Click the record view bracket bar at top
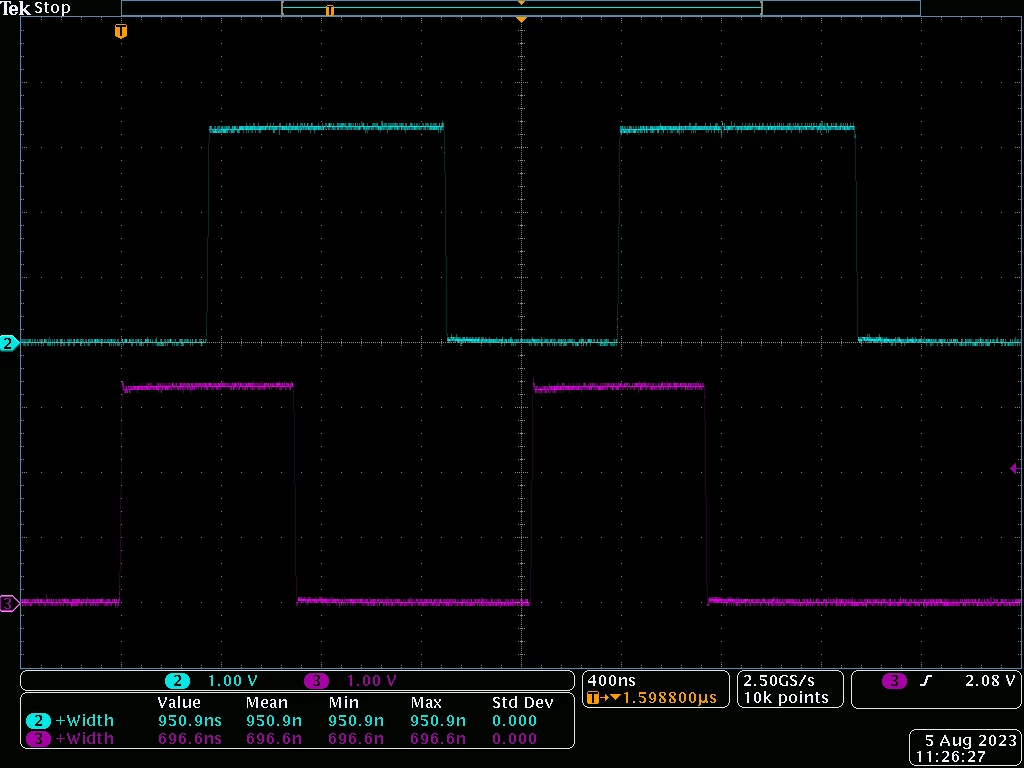 coord(521,8)
